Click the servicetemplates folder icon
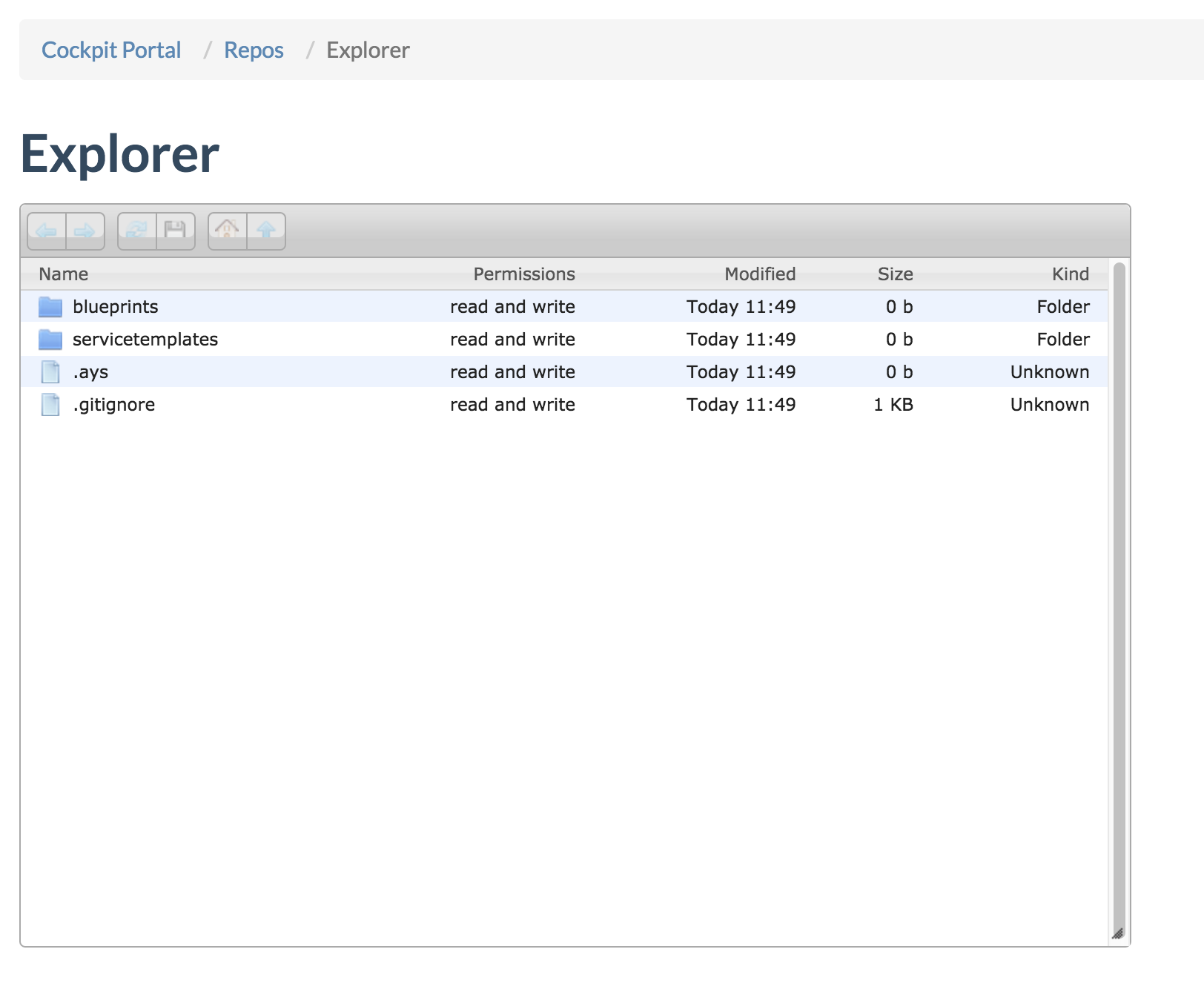This screenshot has width=1204, height=995. tap(50, 340)
